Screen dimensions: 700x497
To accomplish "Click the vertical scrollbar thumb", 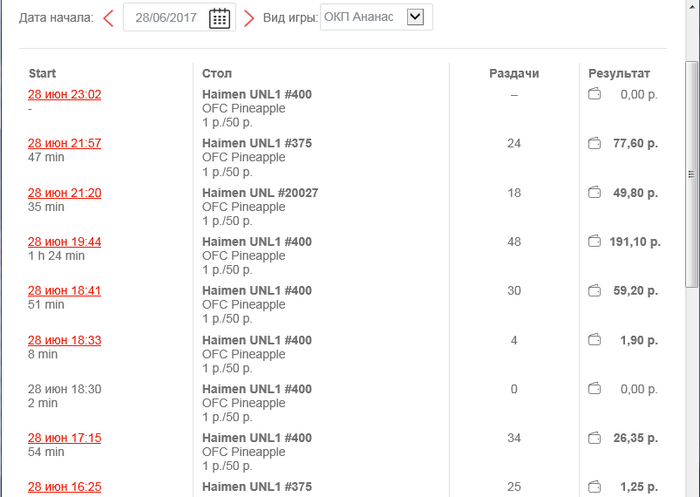I will (691, 170).
